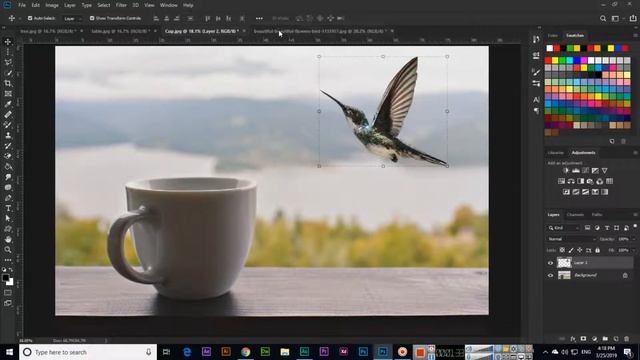Click the Share image icon
This screenshot has width=640, height=360.
pyautogui.click(x=633, y=18)
